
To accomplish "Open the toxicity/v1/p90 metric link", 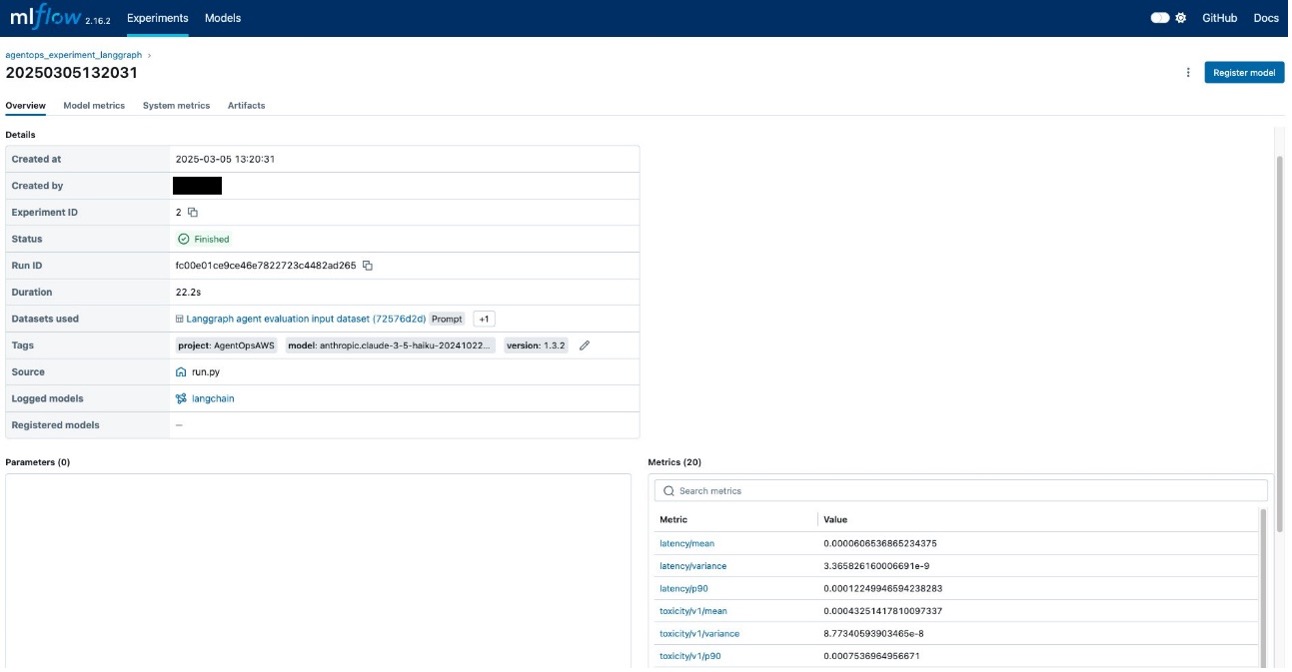I will (x=690, y=656).
